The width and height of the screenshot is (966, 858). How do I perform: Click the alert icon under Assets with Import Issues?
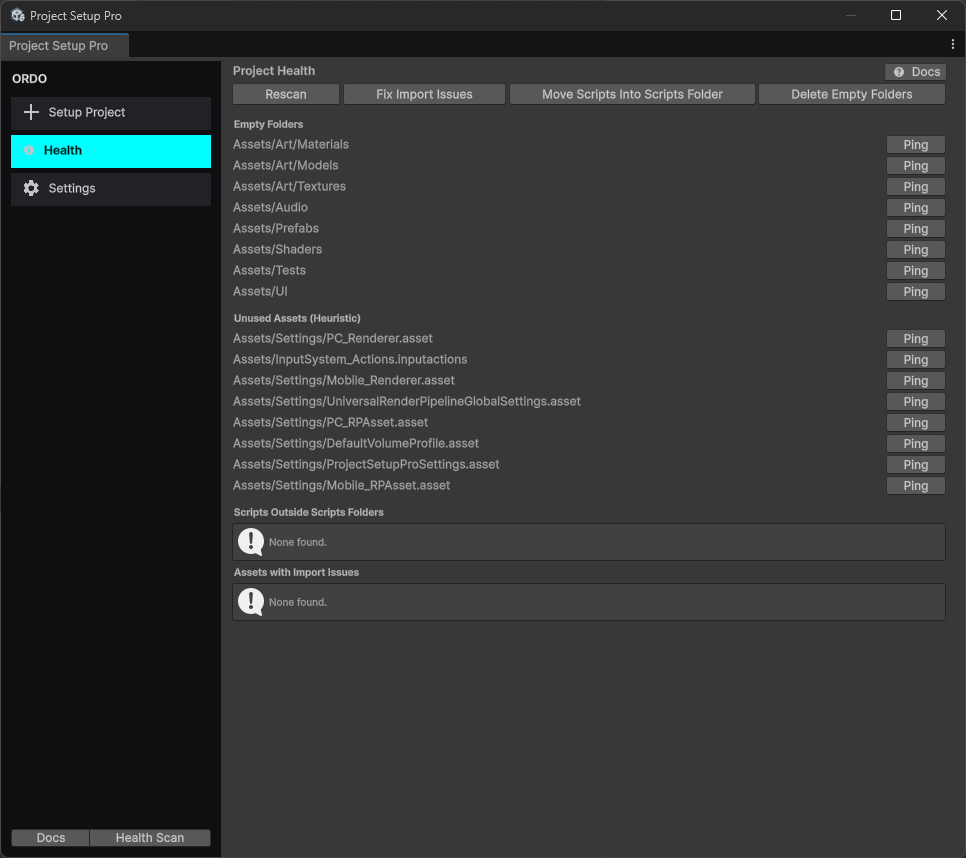coord(251,602)
